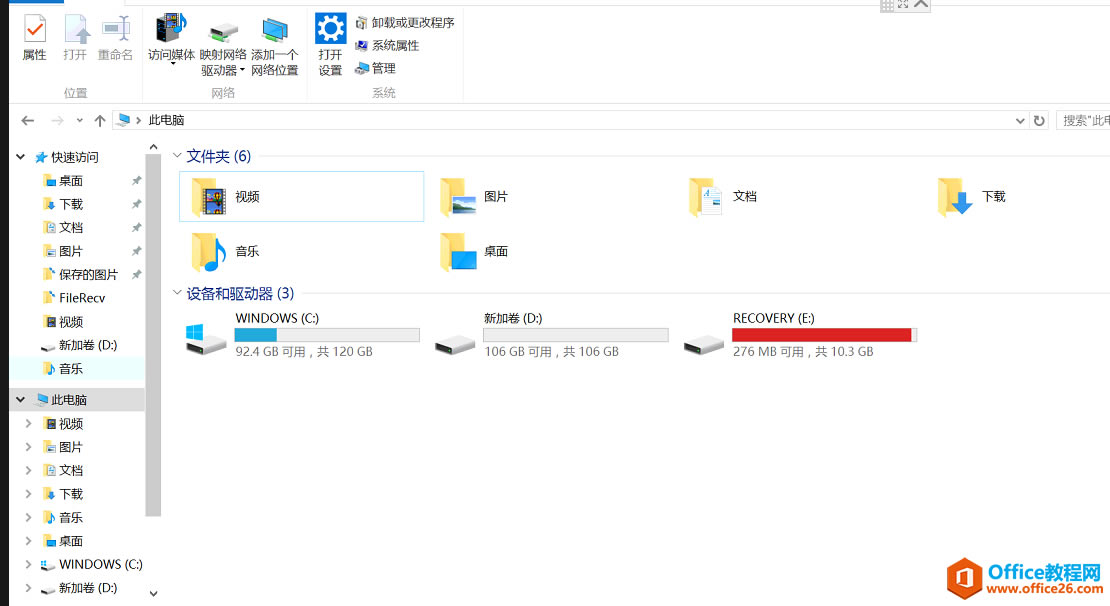Click the search box (搜索"此电脑")

(1083, 120)
